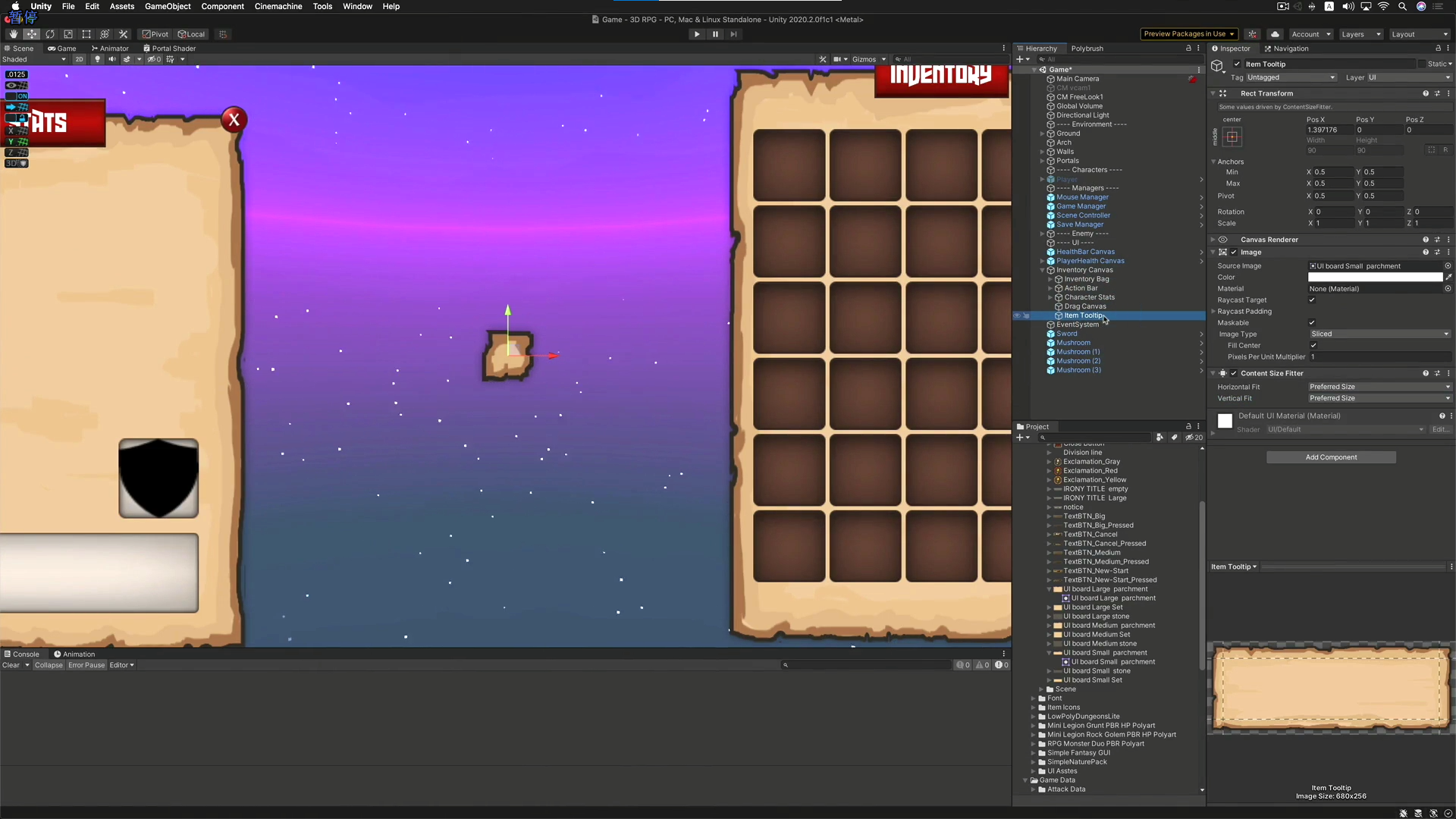Toggle the Fill Center checkbox
This screenshot has width=1456, height=819.
[x=1313, y=345]
